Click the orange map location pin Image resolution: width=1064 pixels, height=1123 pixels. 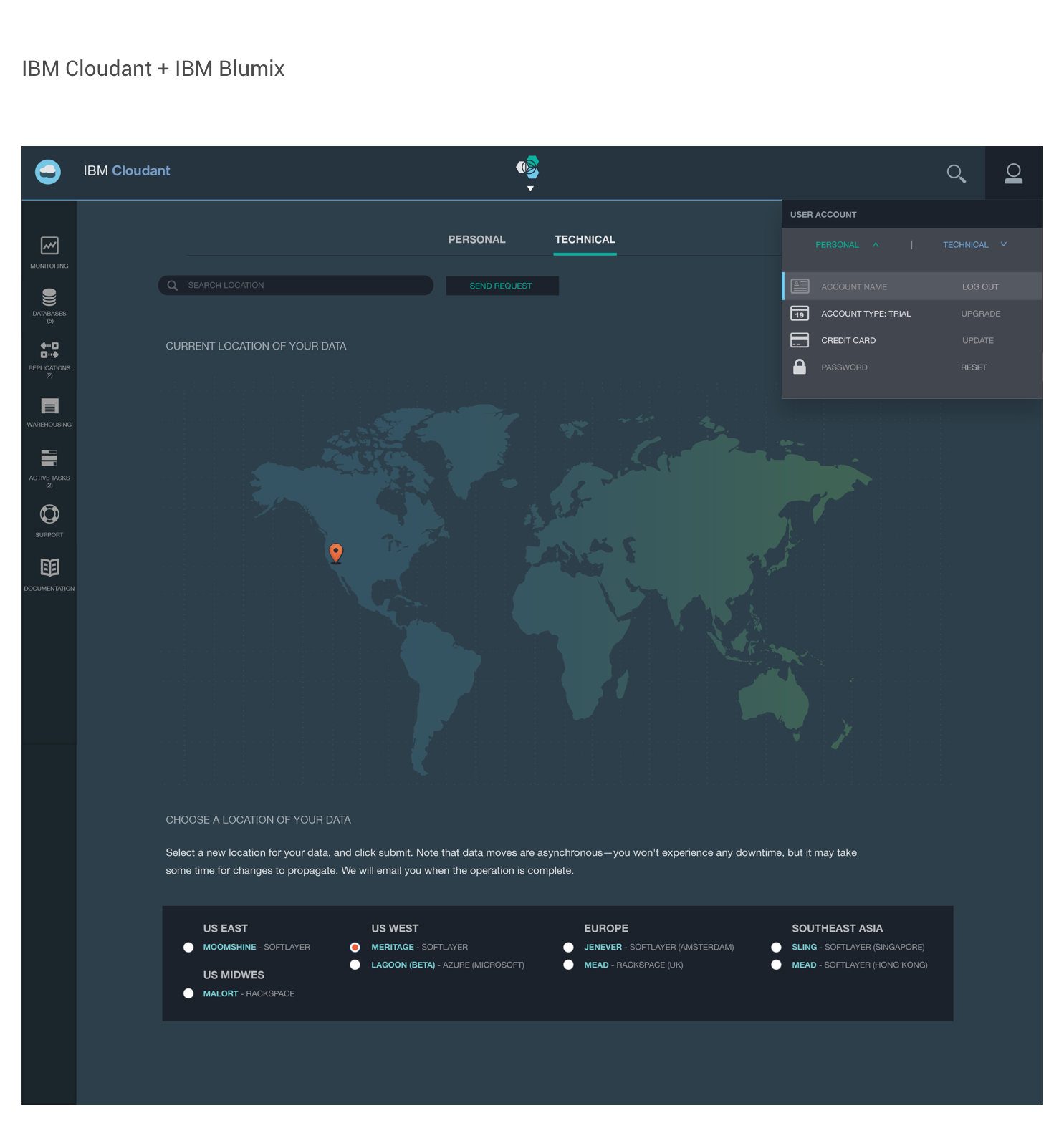(336, 553)
